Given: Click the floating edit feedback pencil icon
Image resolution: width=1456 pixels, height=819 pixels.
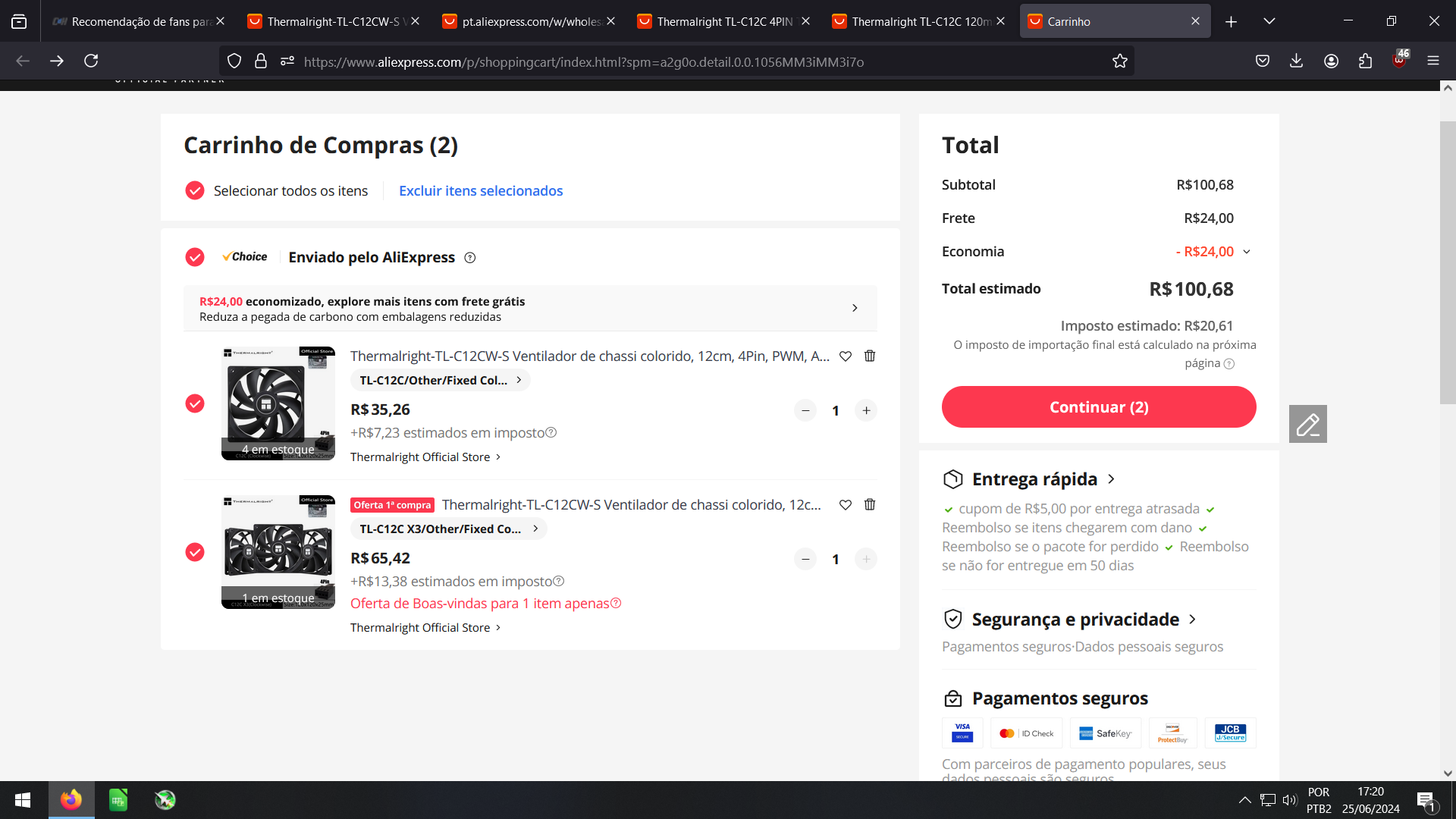Looking at the screenshot, I should pos(1308,424).
